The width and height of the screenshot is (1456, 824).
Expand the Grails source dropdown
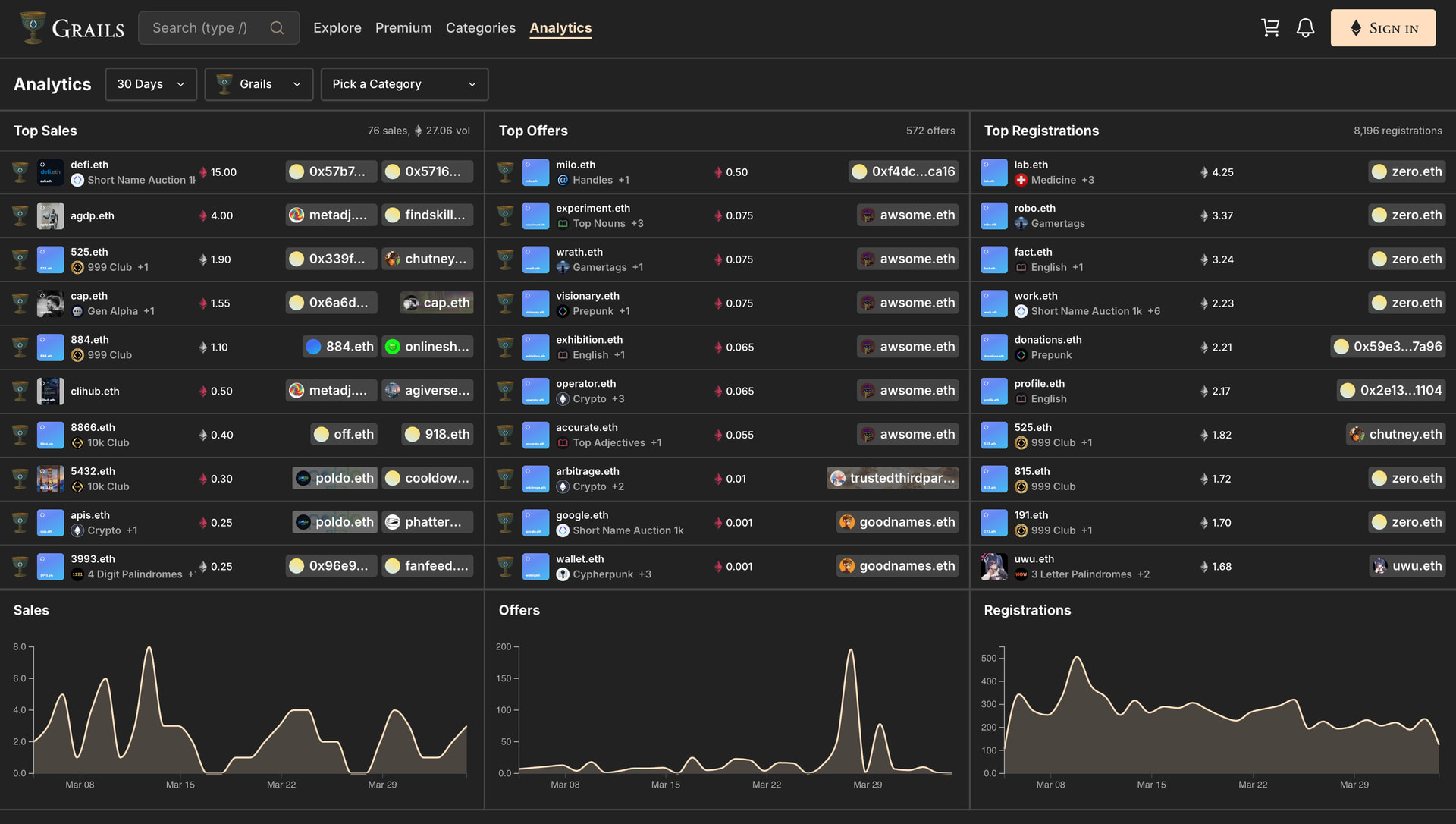tap(259, 84)
